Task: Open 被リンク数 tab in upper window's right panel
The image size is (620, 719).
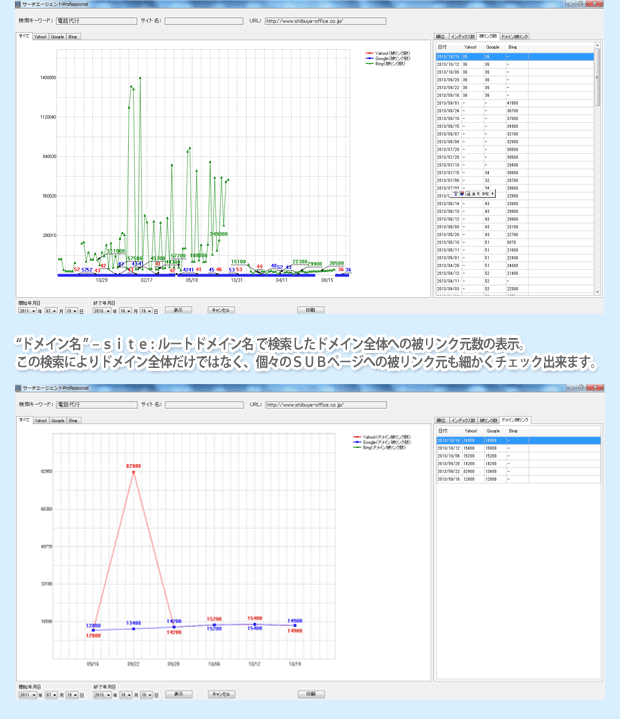Action: click(488, 36)
